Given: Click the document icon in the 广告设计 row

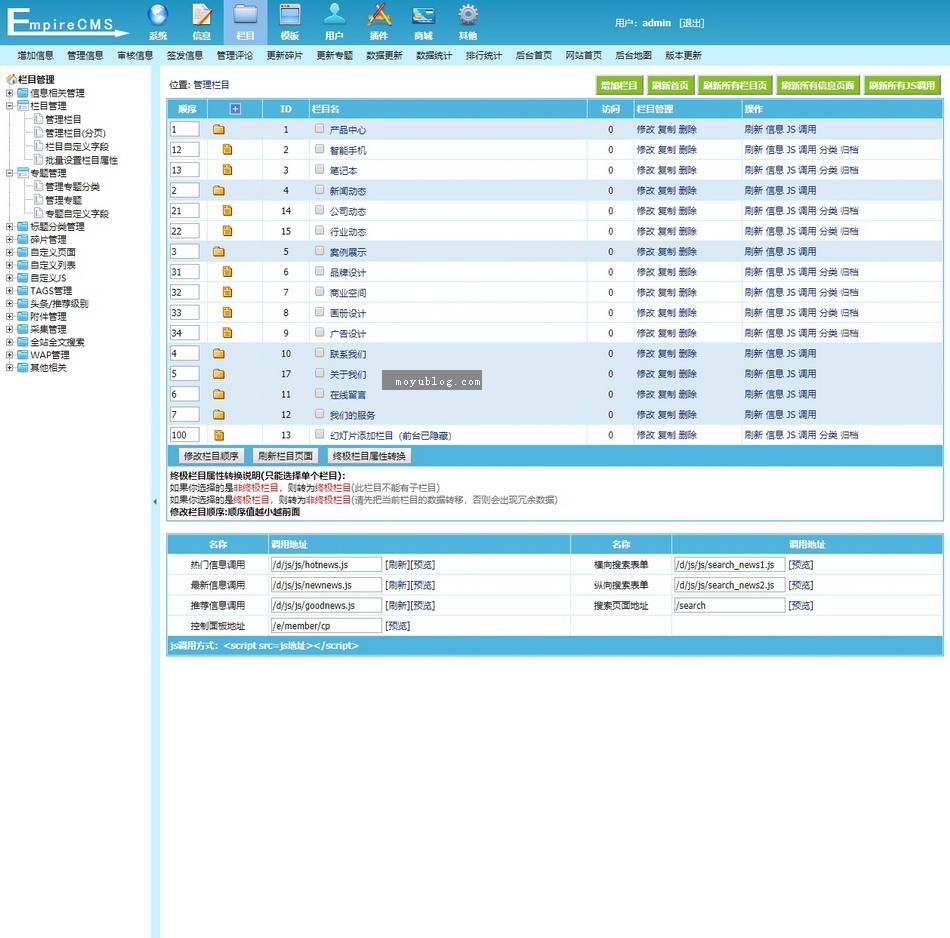Looking at the screenshot, I should pyautogui.click(x=227, y=333).
